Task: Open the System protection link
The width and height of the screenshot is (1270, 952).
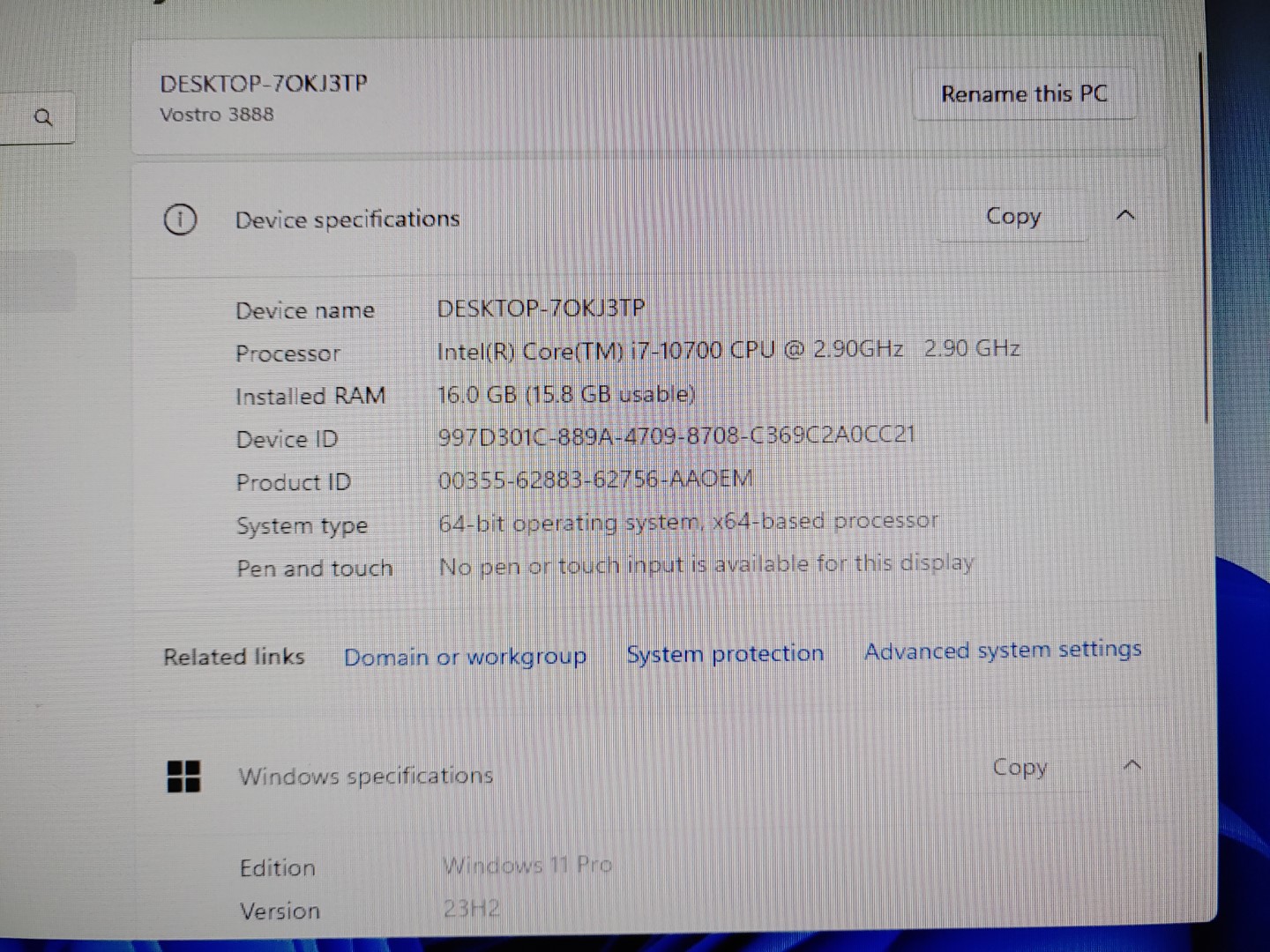Action: (x=725, y=654)
